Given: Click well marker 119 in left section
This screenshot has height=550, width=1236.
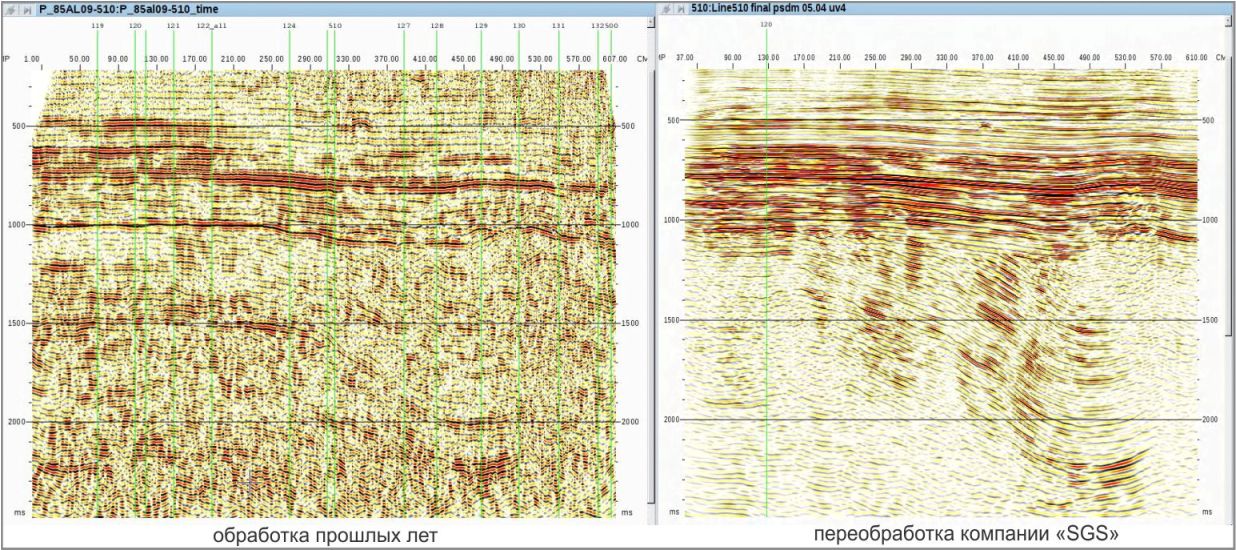Looking at the screenshot, I should point(97,24).
